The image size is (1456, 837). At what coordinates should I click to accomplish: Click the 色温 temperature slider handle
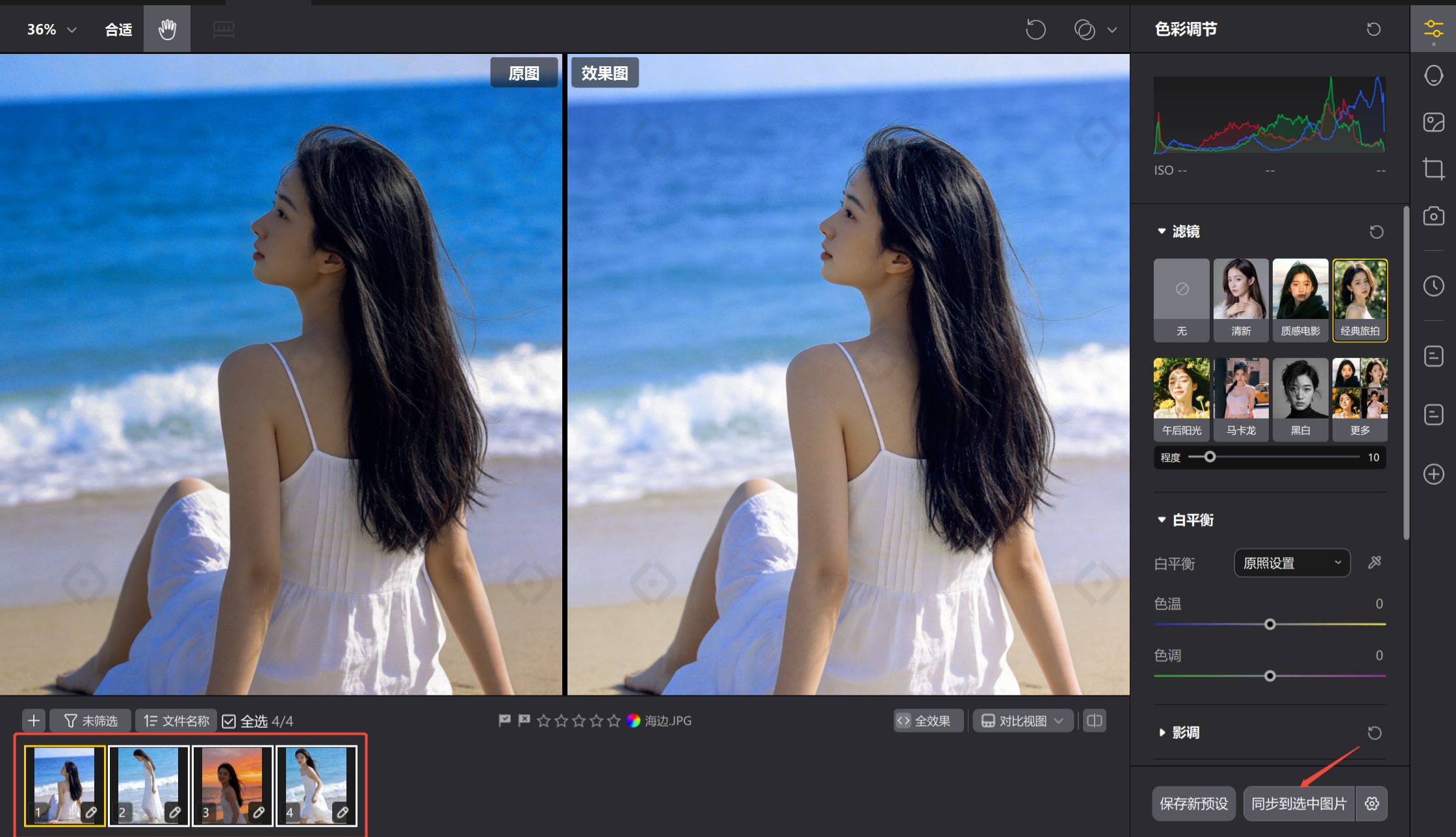coord(1269,625)
